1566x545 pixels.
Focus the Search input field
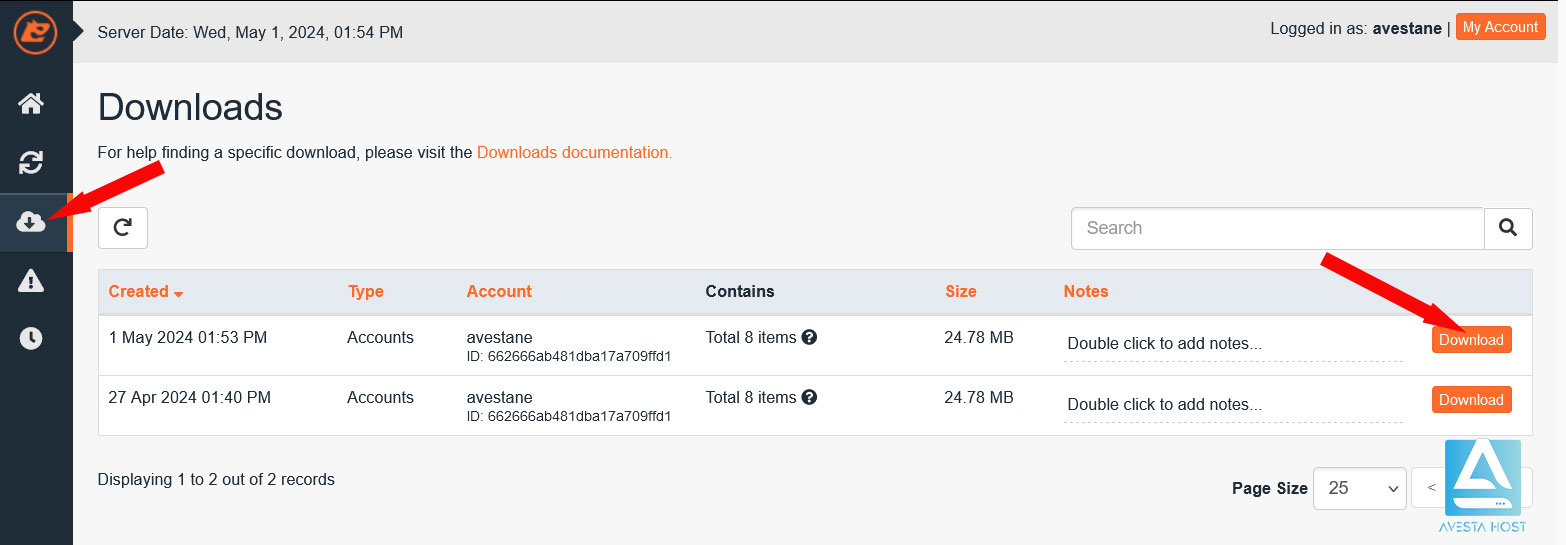[x=1277, y=228]
